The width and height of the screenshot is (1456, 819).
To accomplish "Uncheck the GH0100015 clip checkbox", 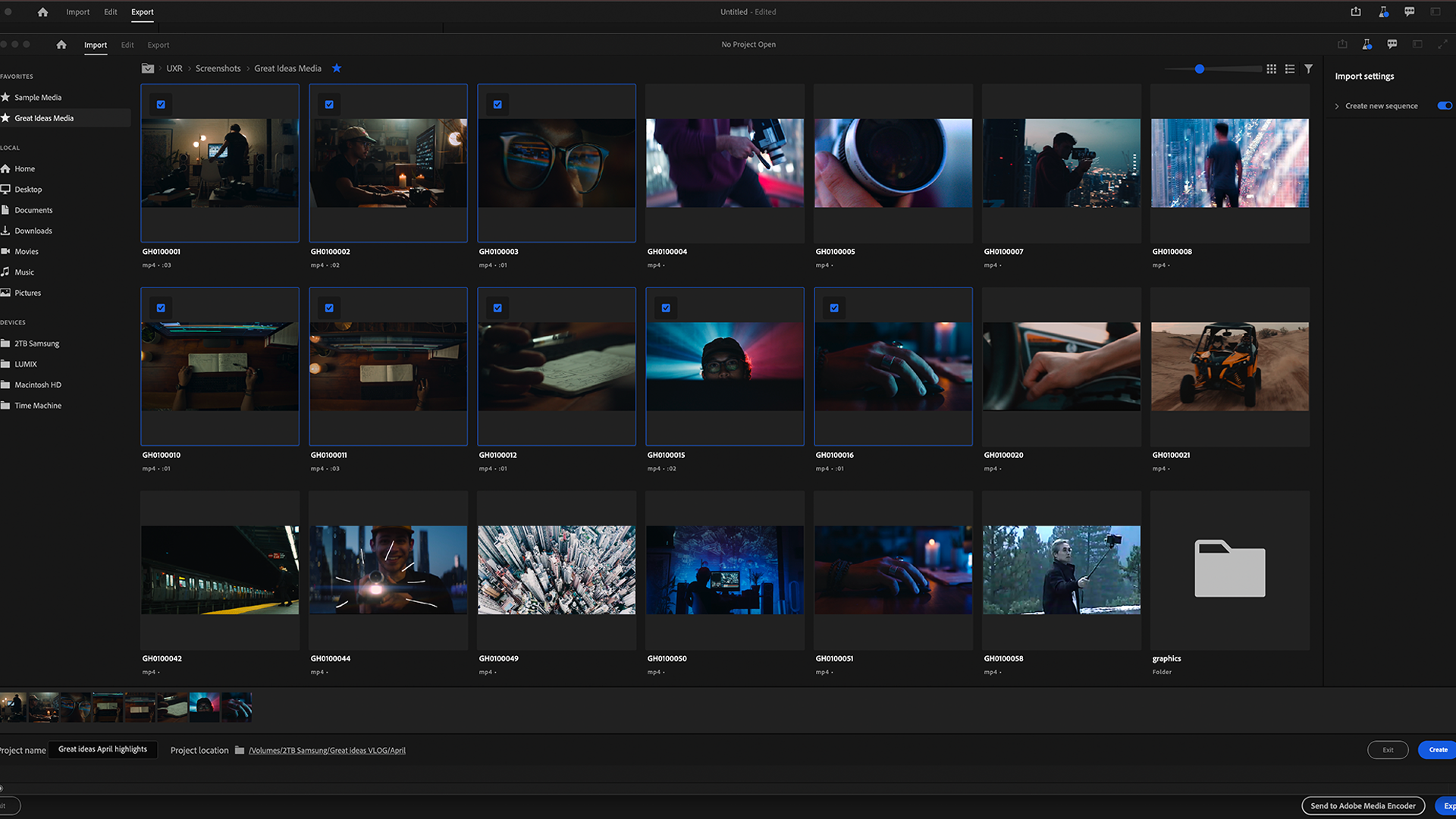I will click(666, 308).
